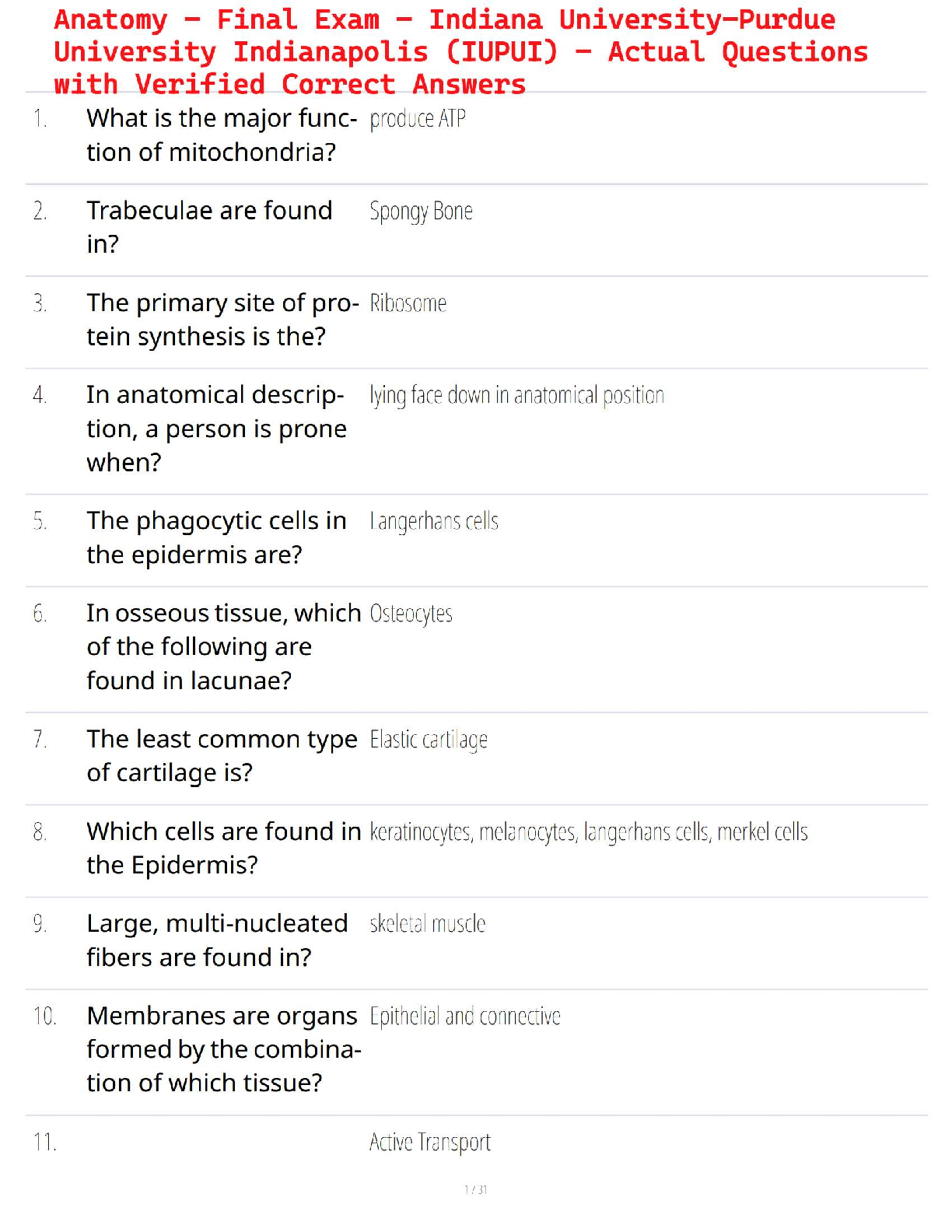Click the "Trabeculae are found in?" question

tap(209, 227)
